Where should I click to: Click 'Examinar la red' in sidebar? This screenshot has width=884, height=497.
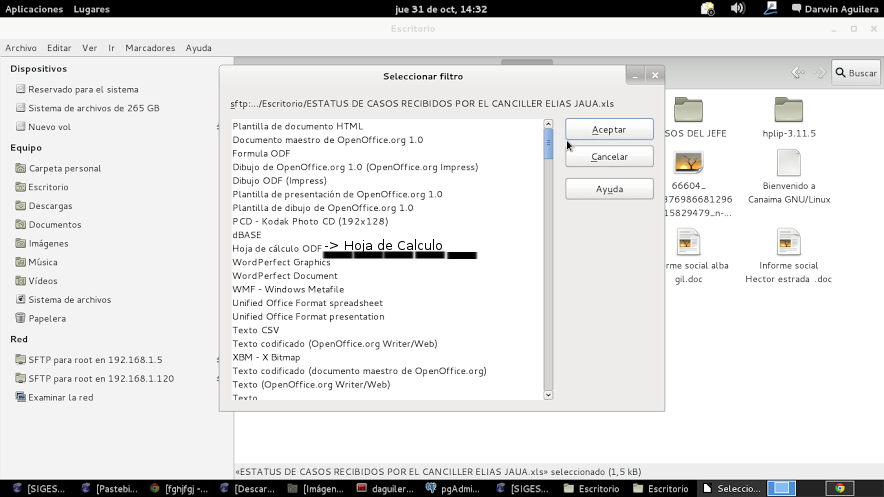tap(55, 397)
